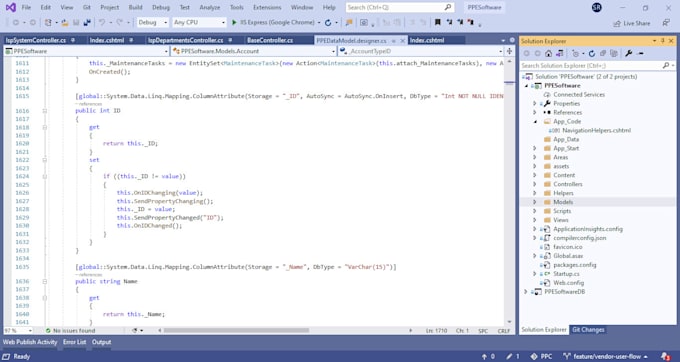The image size is (680, 362).
Task: Toggle pin on Solution Explorer panel
Action: coord(663,41)
